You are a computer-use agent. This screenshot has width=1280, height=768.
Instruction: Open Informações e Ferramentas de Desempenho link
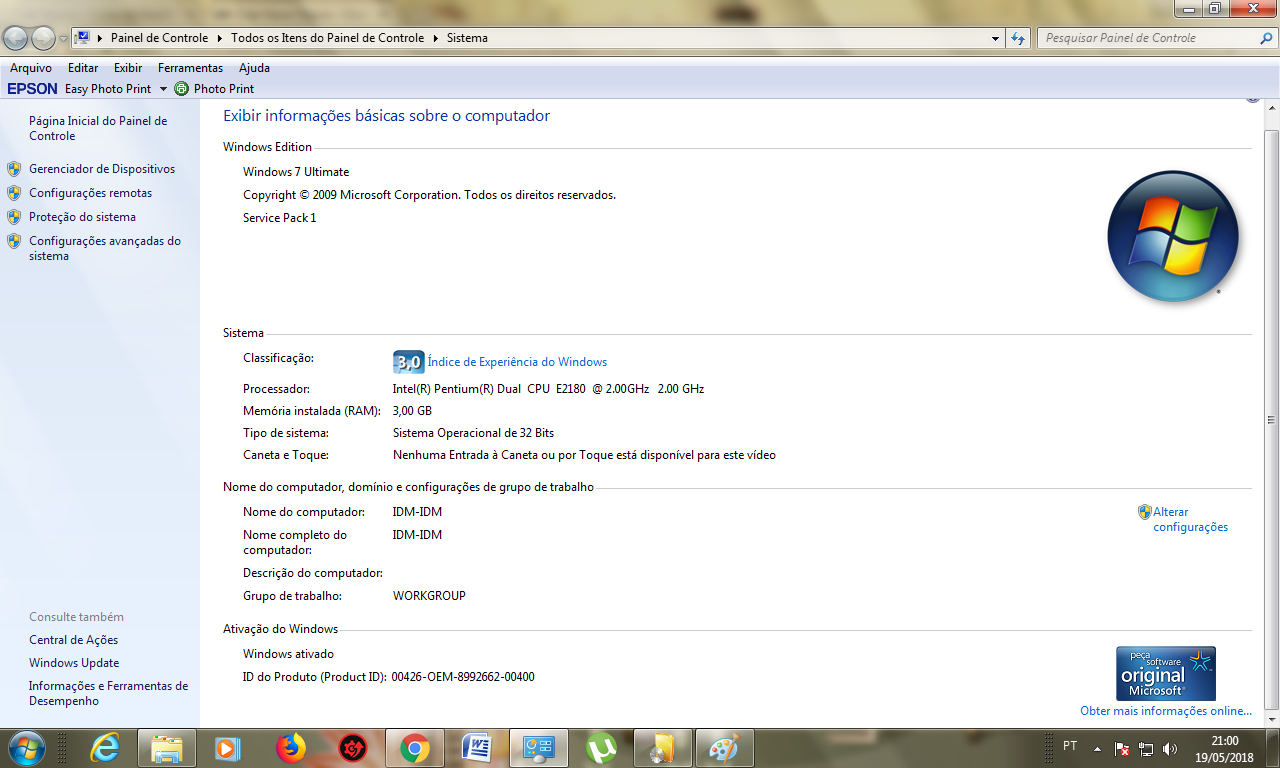108,694
